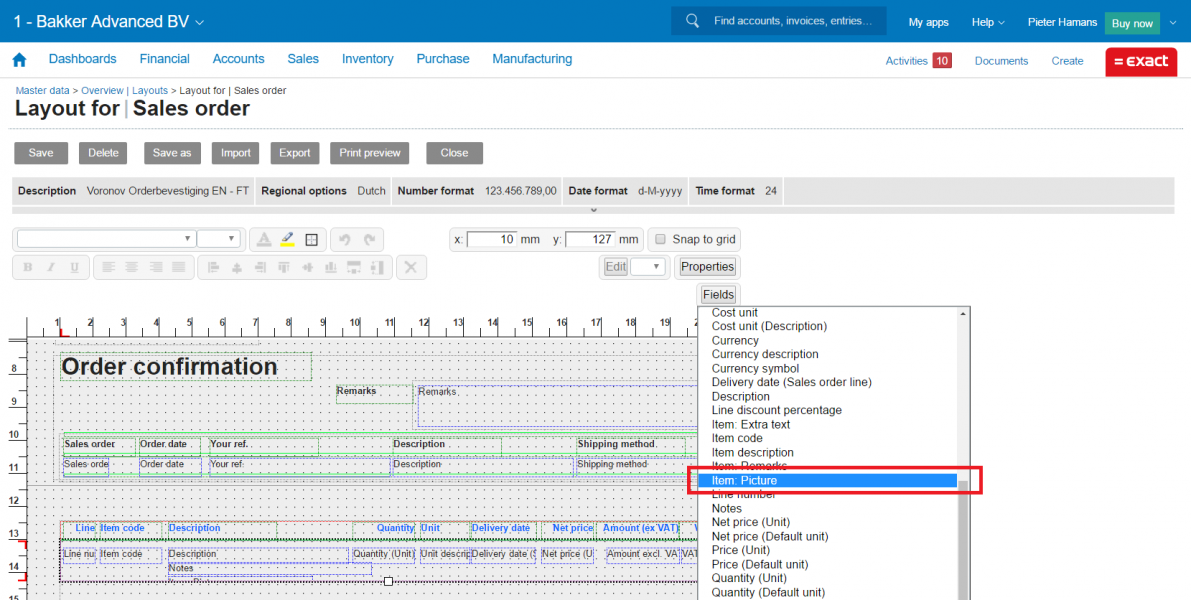Open the Manufacturing menu
1191x600 pixels.
pyautogui.click(x=532, y=59)
